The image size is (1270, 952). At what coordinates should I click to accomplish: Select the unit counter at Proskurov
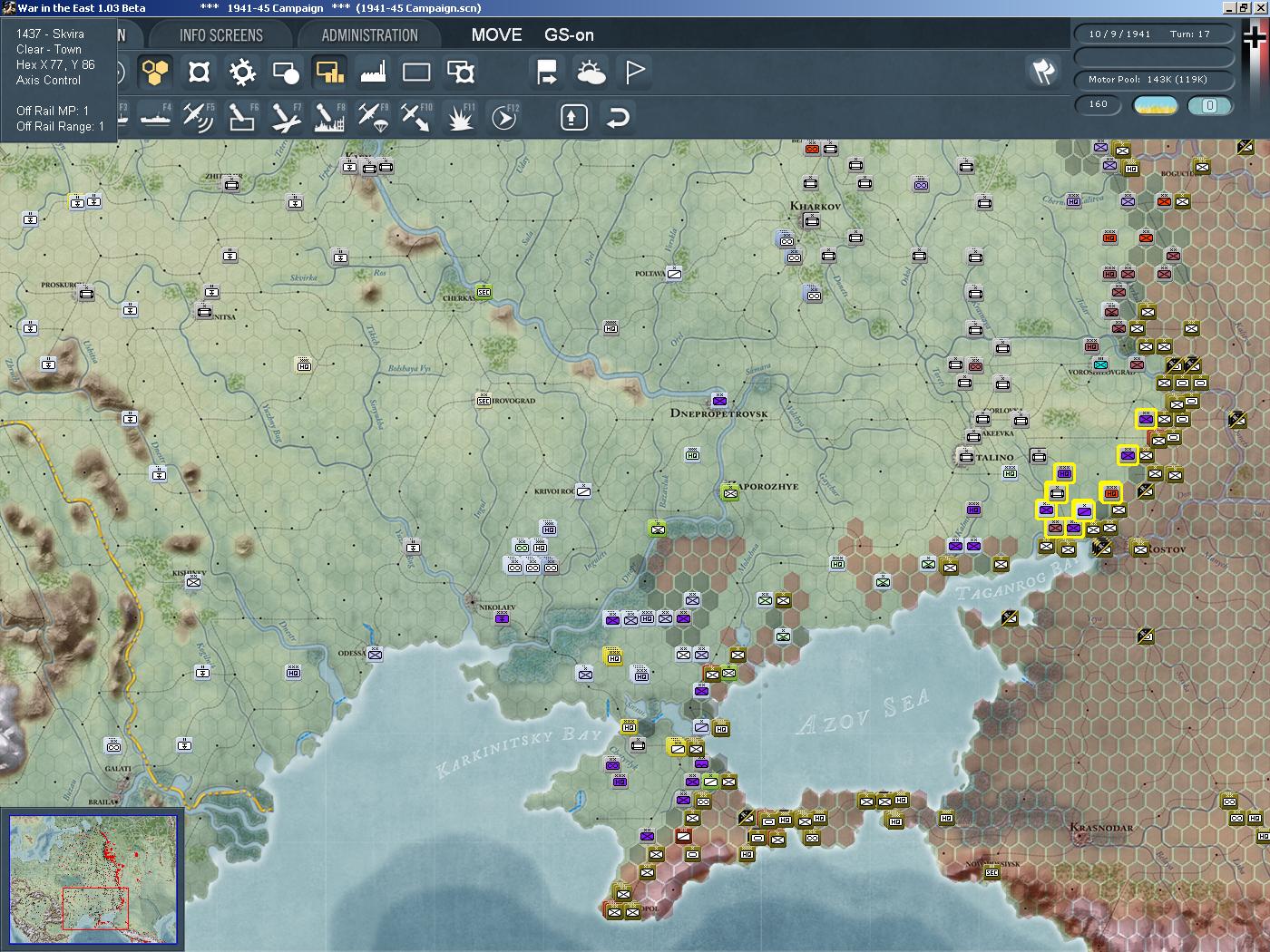(86, 293)
